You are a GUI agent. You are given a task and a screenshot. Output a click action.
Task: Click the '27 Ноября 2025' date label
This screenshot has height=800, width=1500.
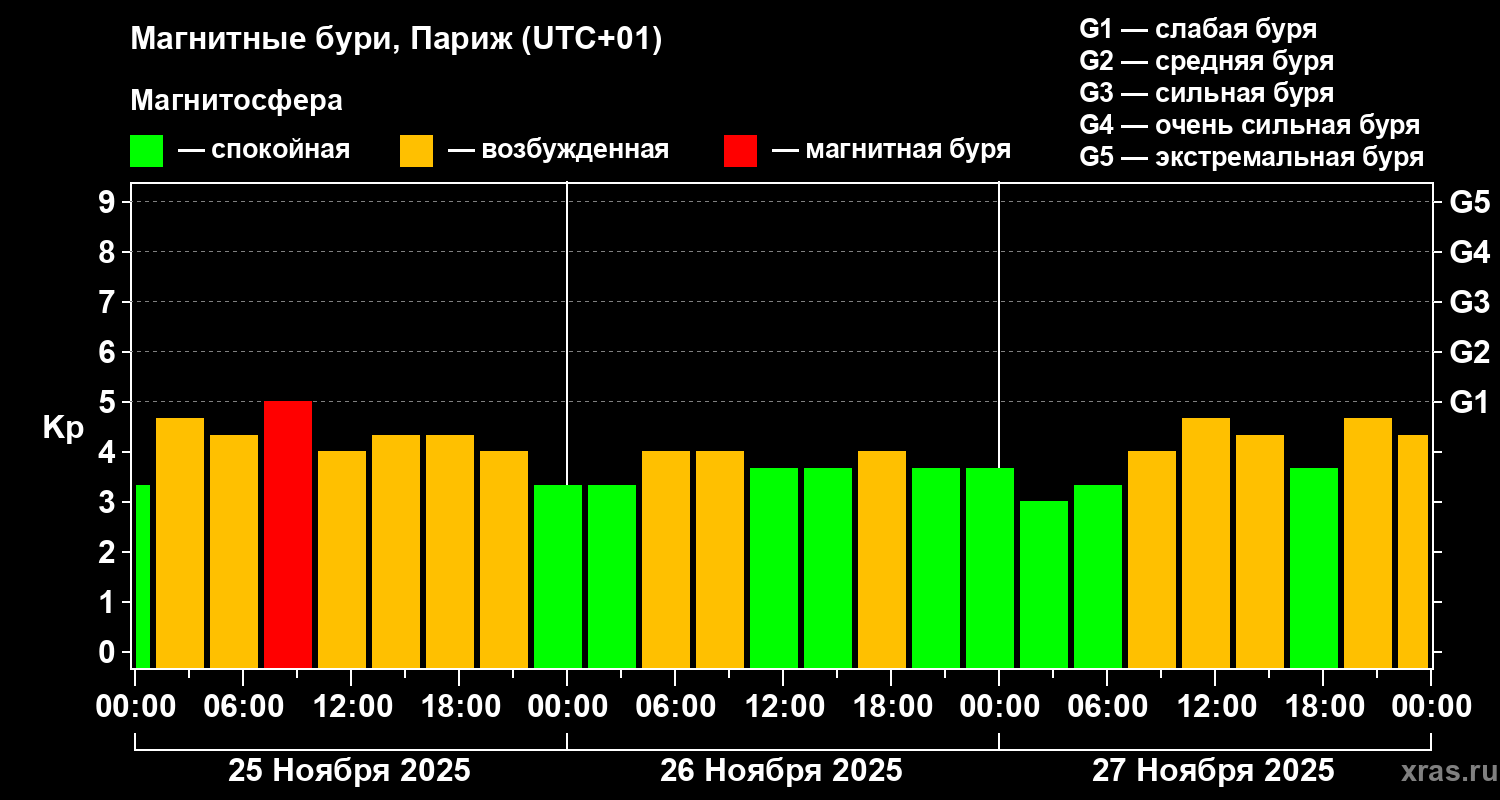click(x=1213, y=770)
